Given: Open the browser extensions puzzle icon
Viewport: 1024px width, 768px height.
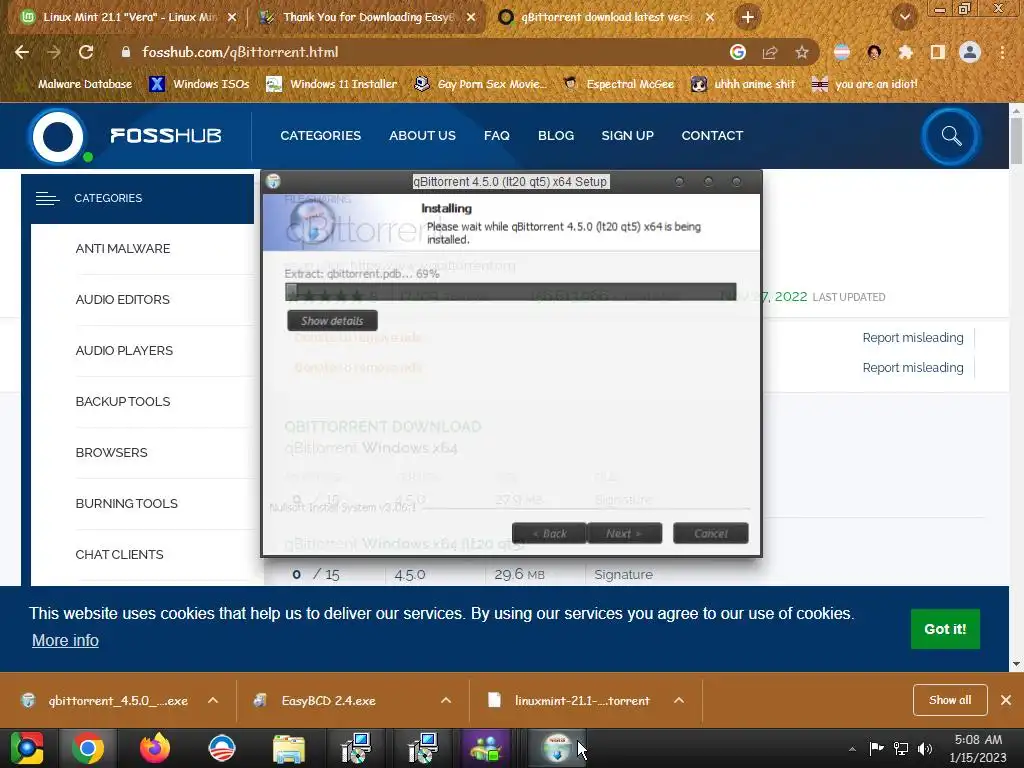Looking at the screenshot, I should tap(905, 52).
